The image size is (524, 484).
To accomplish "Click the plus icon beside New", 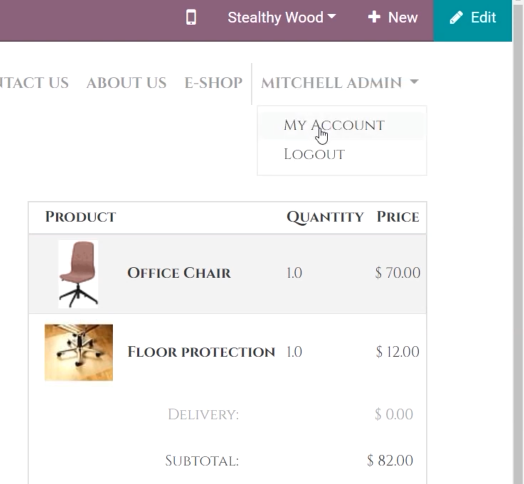I will click(374, 17).
